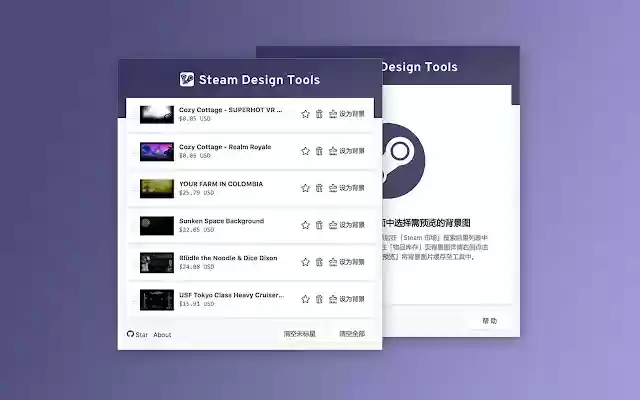Trash the YOUR FARM IN COLOMBIA entry
Viewport: 640px width, 400px height.
click(319, 188)
